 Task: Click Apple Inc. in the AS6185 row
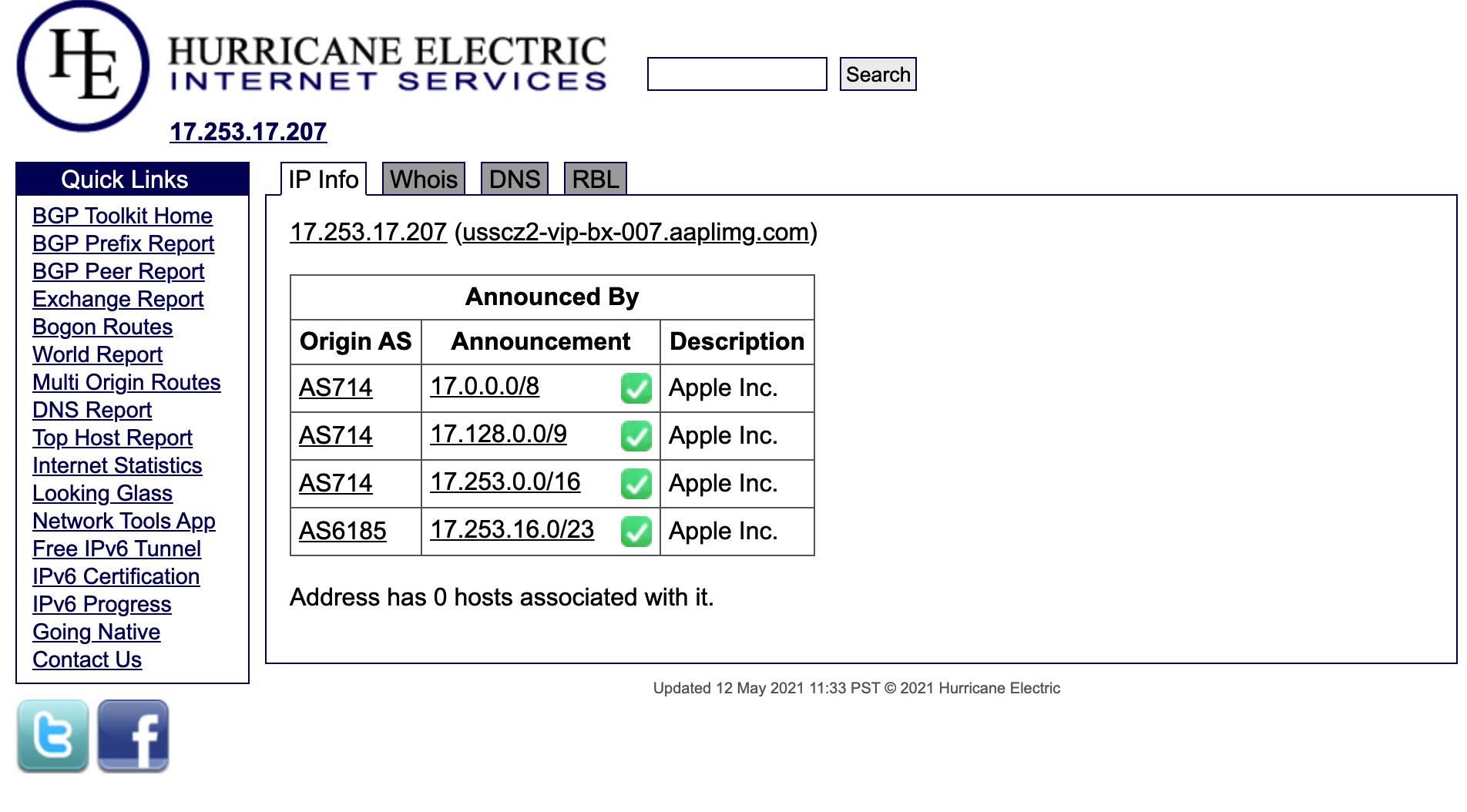pos(723,531)
